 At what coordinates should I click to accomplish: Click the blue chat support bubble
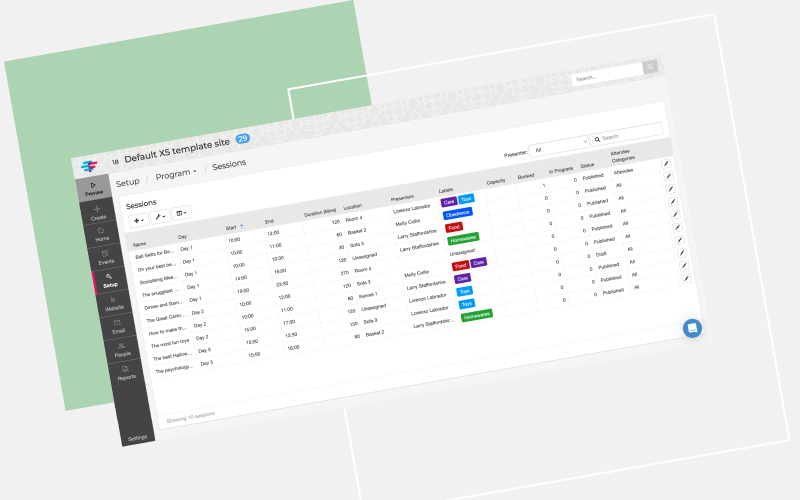(692, 328)
